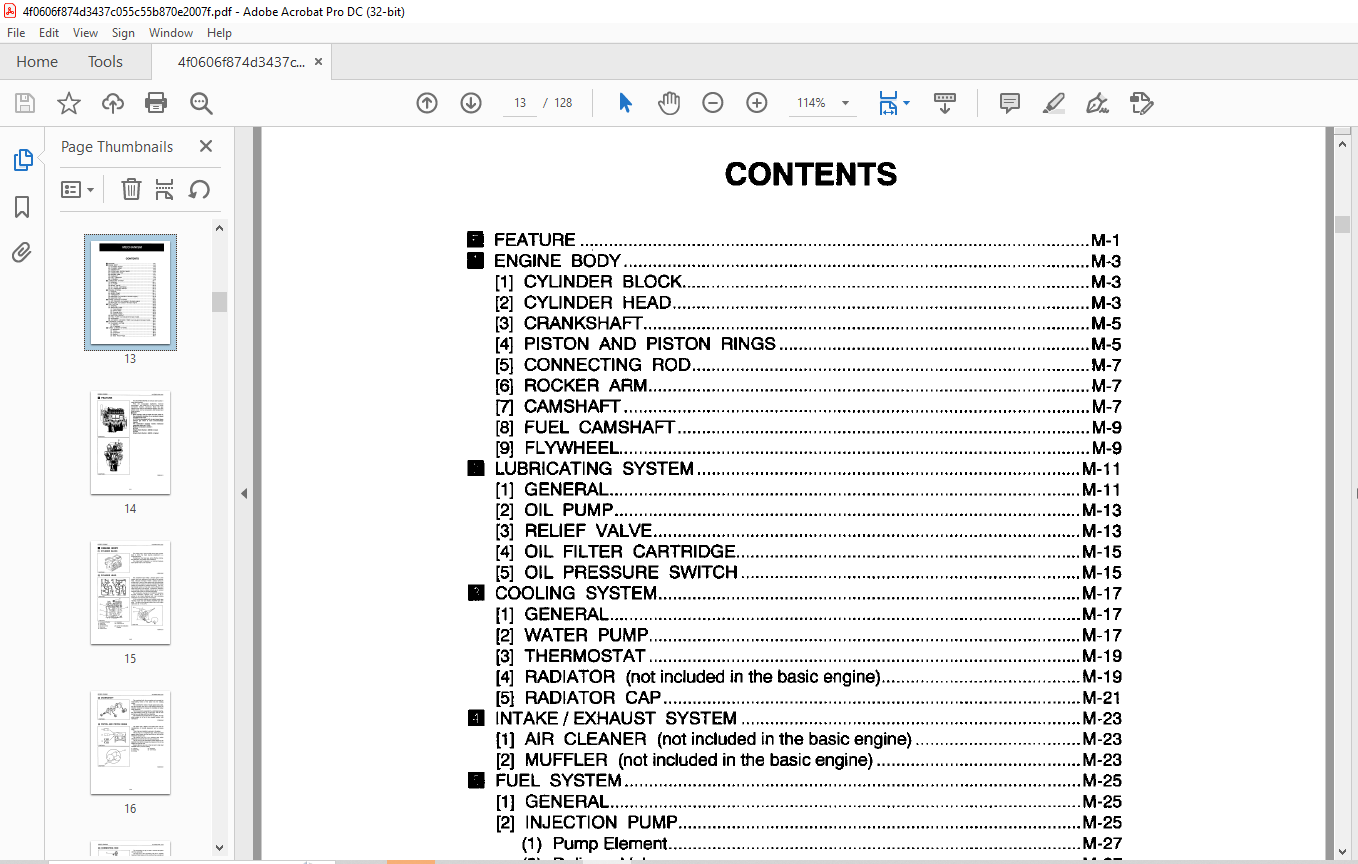Click the CYLINDER BLOCK contents entry

808,282
